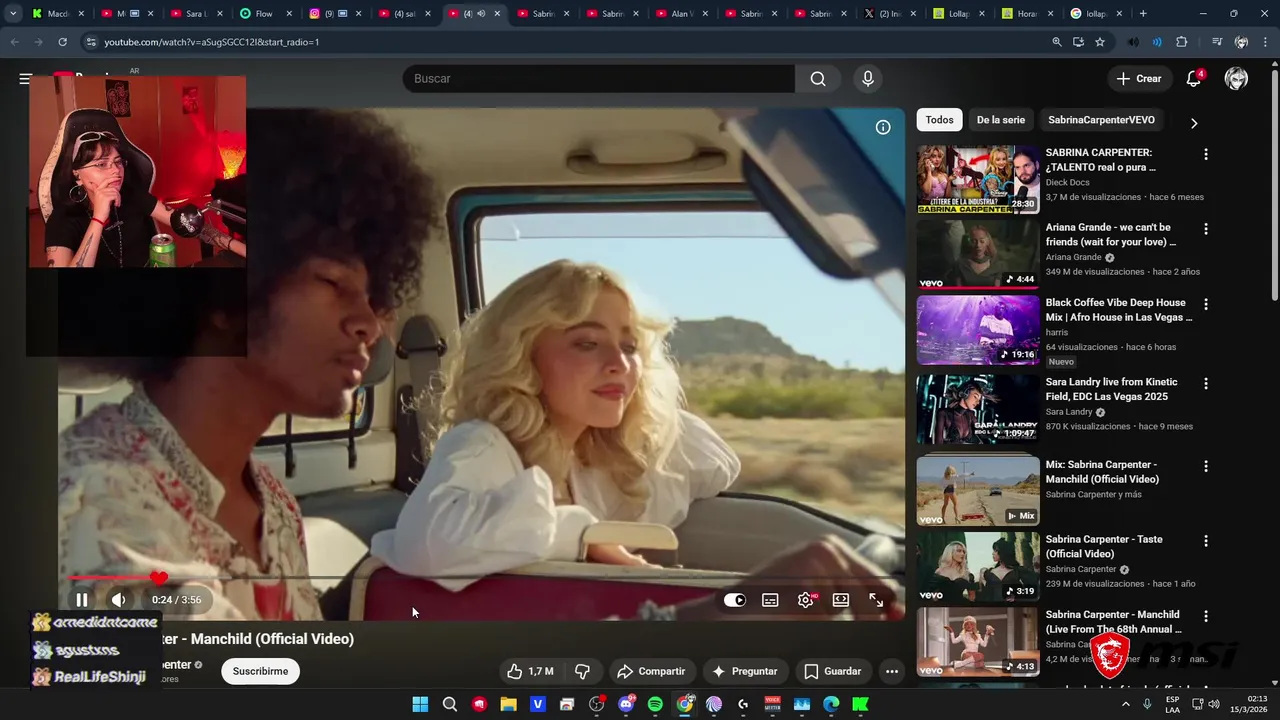Viewport: 1280px width, 720px height.
Task: Open the Windows Start menu
Action: coord(420,704)
